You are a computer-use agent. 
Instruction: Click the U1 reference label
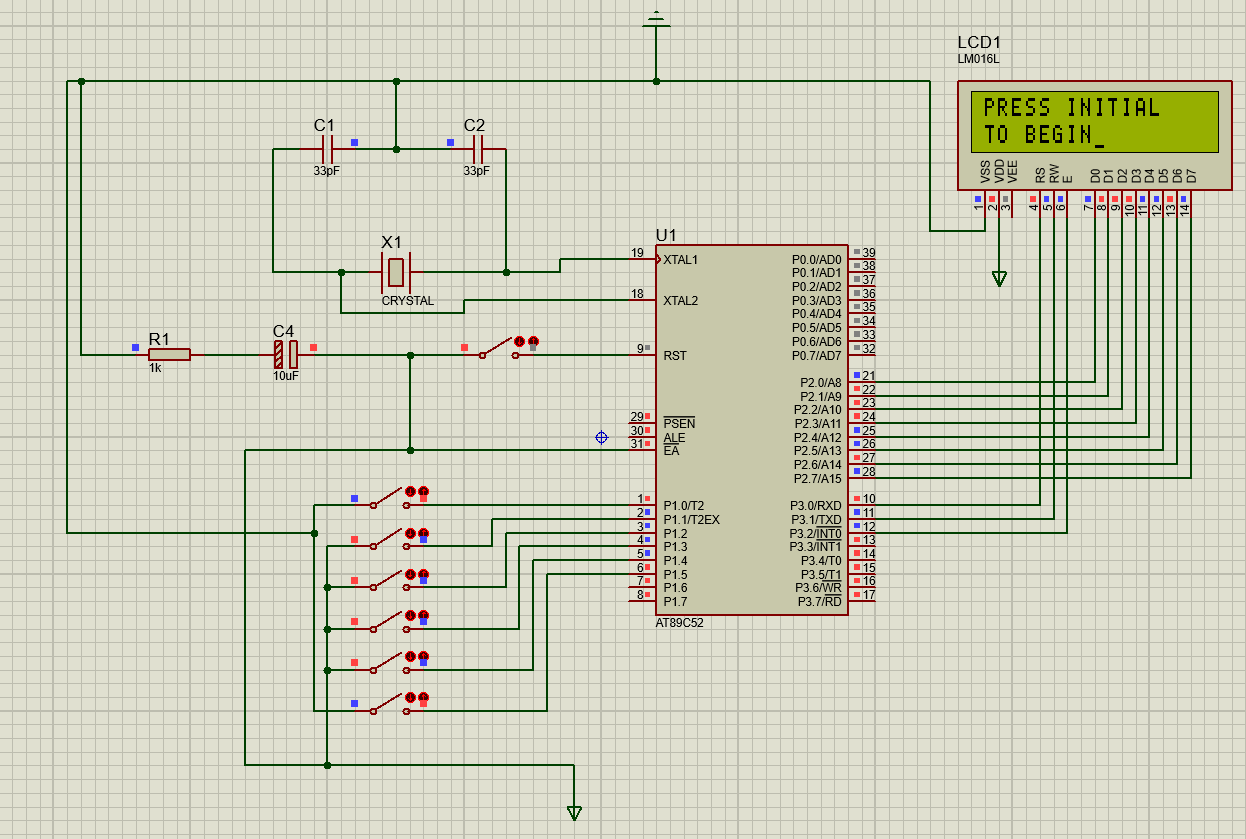(x=666, y=235)
